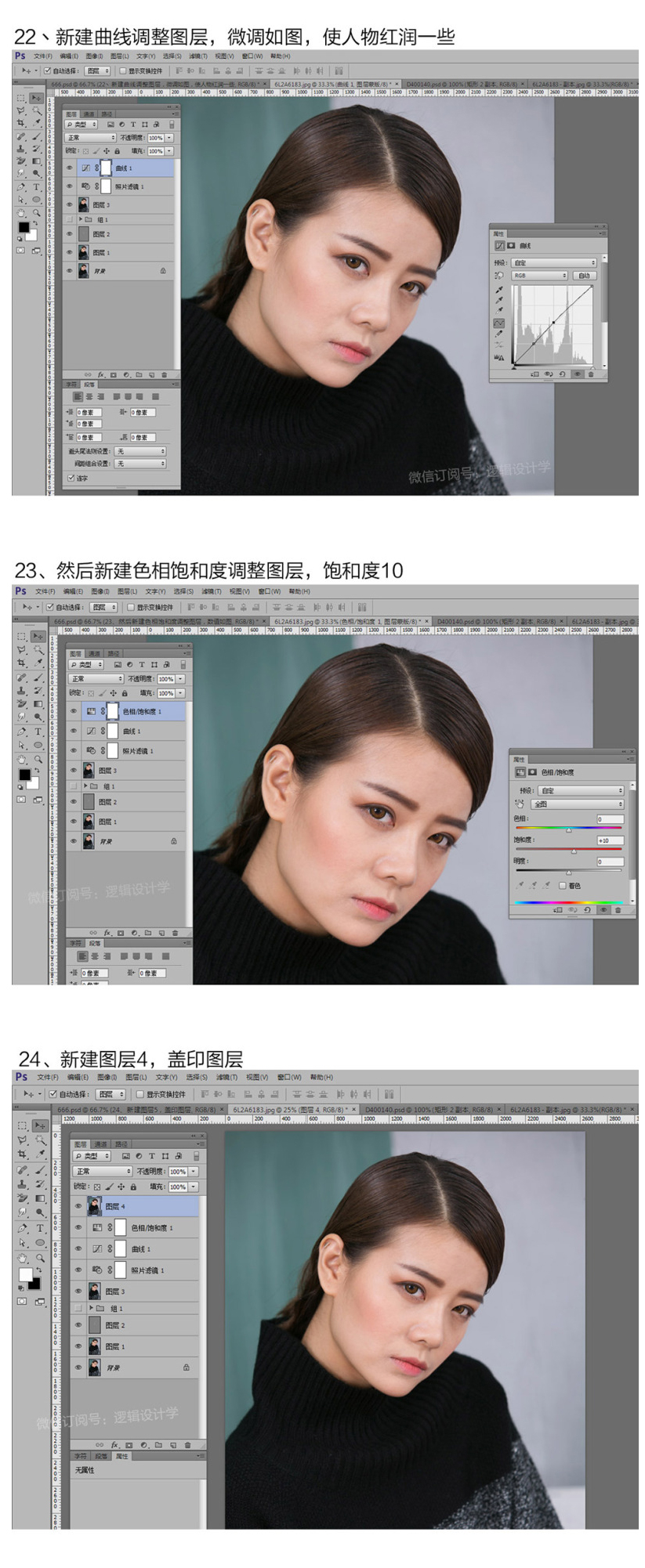Create a new layer in step 22 Layers panel
The height and width of the screenshot is (1568, 645).
pyautogui.click(x=151, y=374)
